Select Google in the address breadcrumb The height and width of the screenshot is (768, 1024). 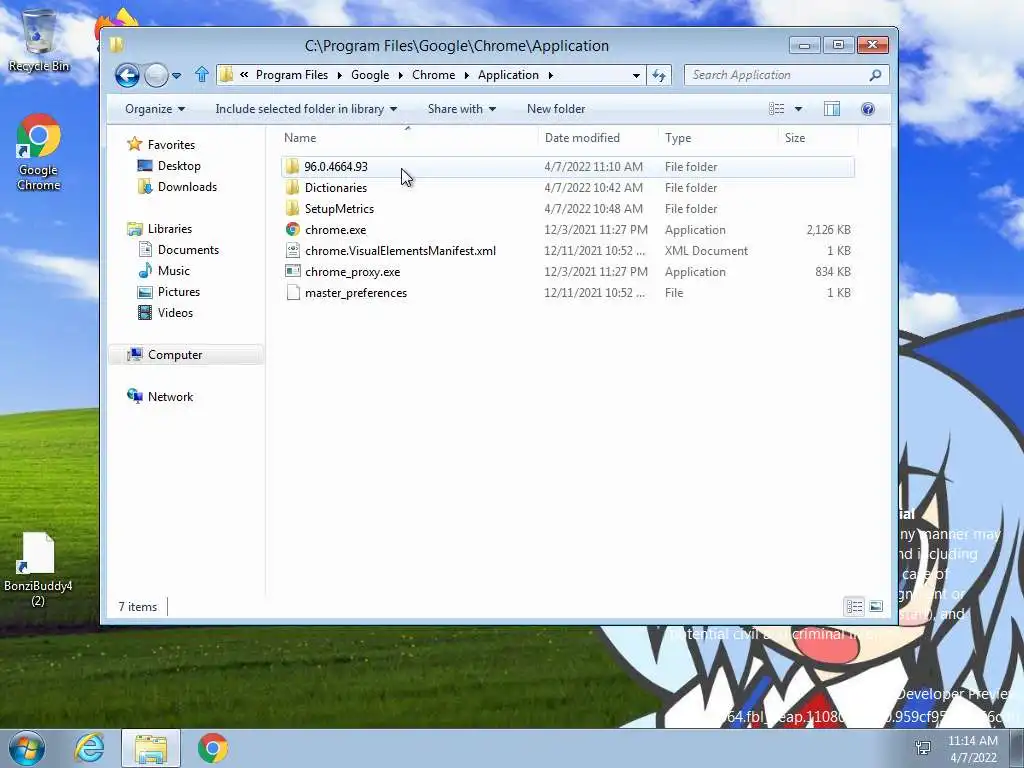click(370, 75)
